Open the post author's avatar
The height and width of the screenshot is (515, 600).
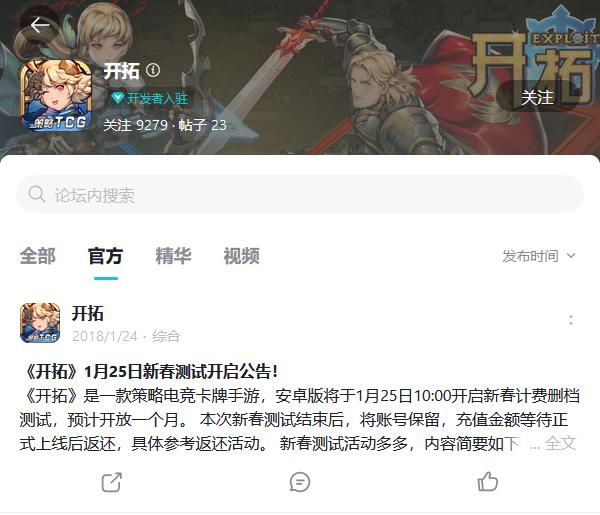[40, 323]
